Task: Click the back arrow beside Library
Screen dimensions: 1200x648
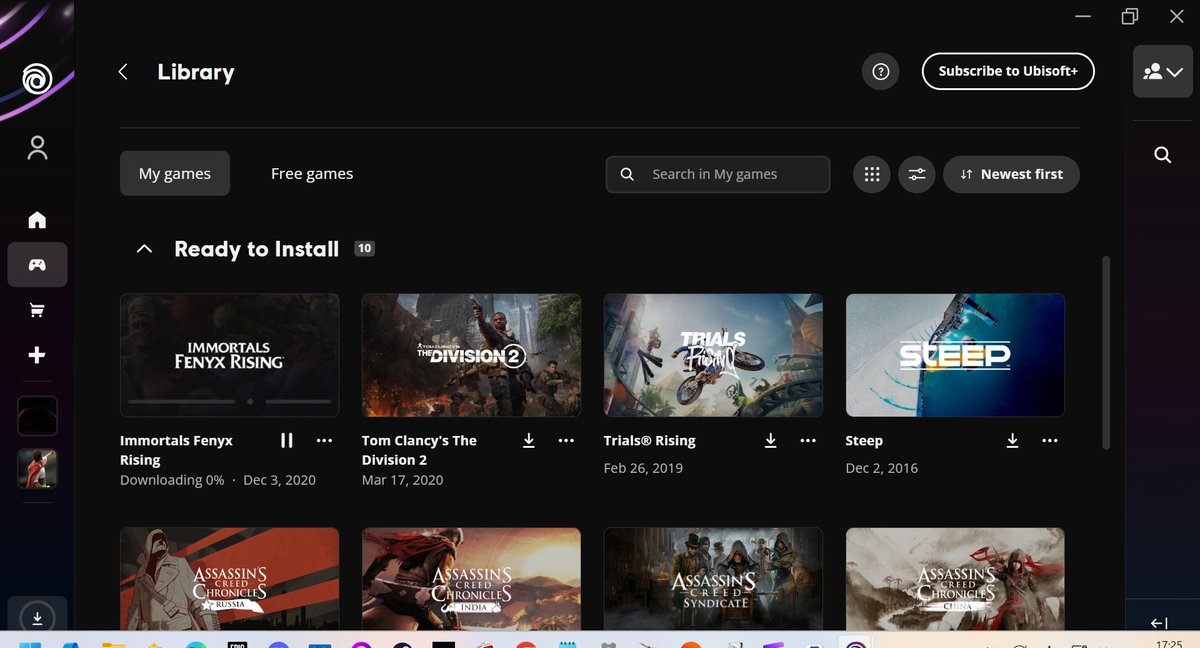Action: coord(123,72)
